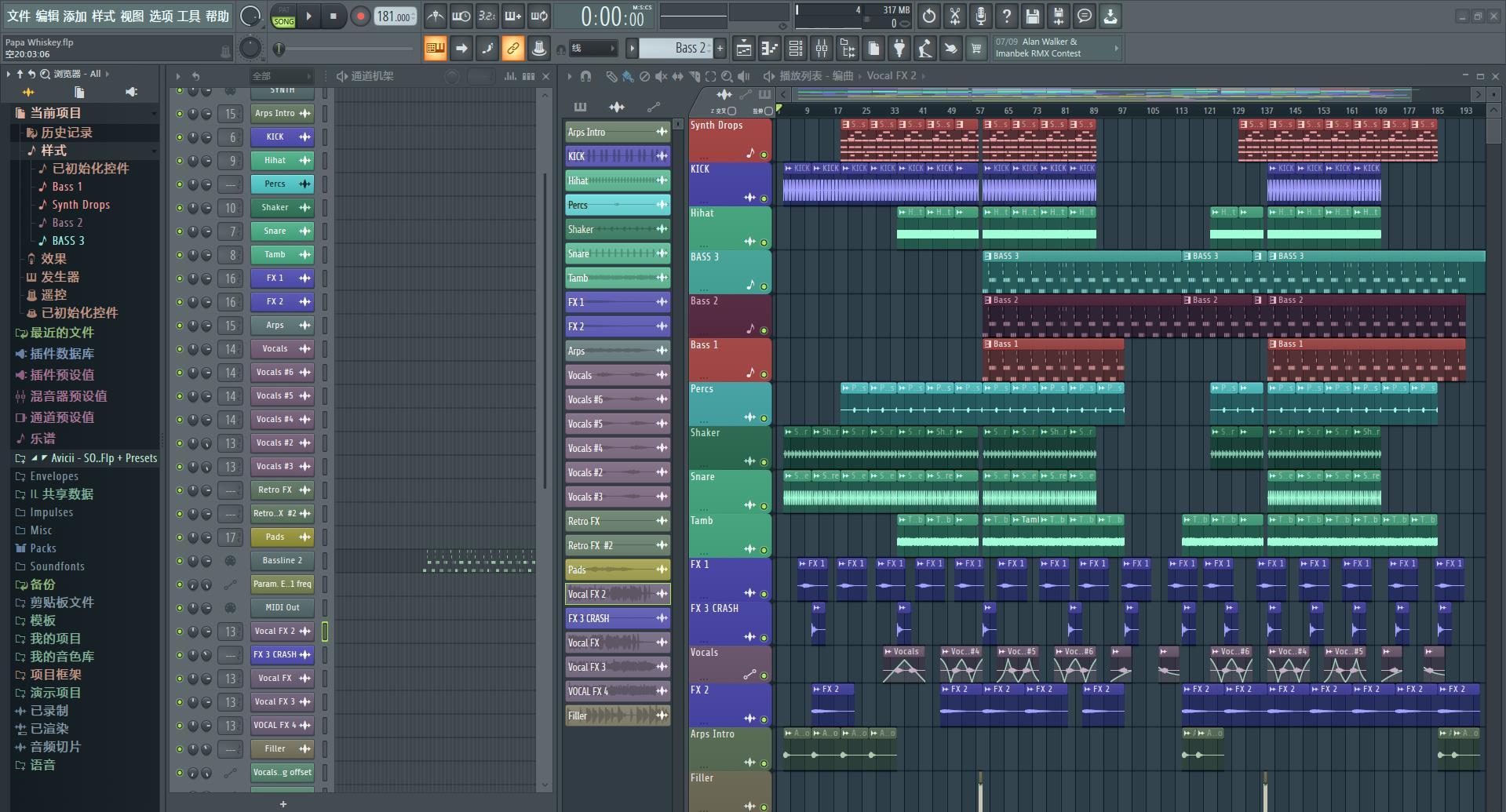
Task: Toggle PAT/SONG mode switch
Action: 283,16
